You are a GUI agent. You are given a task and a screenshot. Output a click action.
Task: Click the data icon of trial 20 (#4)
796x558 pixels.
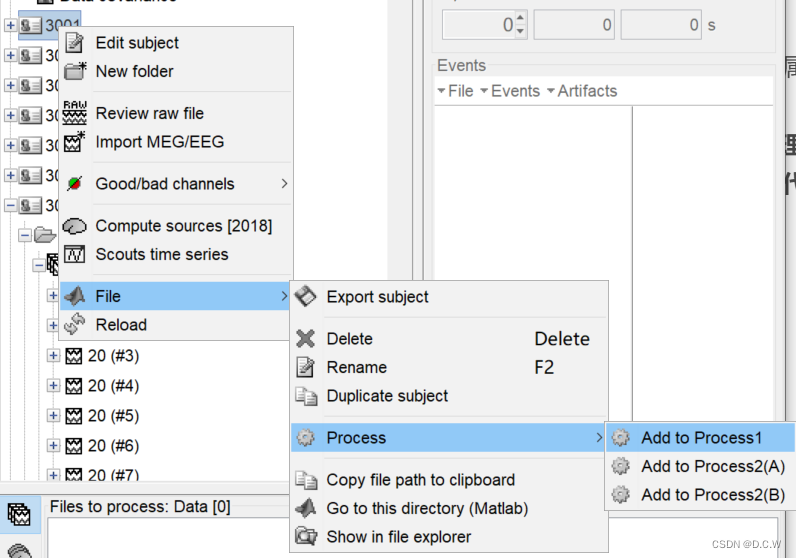pyautogui.click(x=74, y=386)
